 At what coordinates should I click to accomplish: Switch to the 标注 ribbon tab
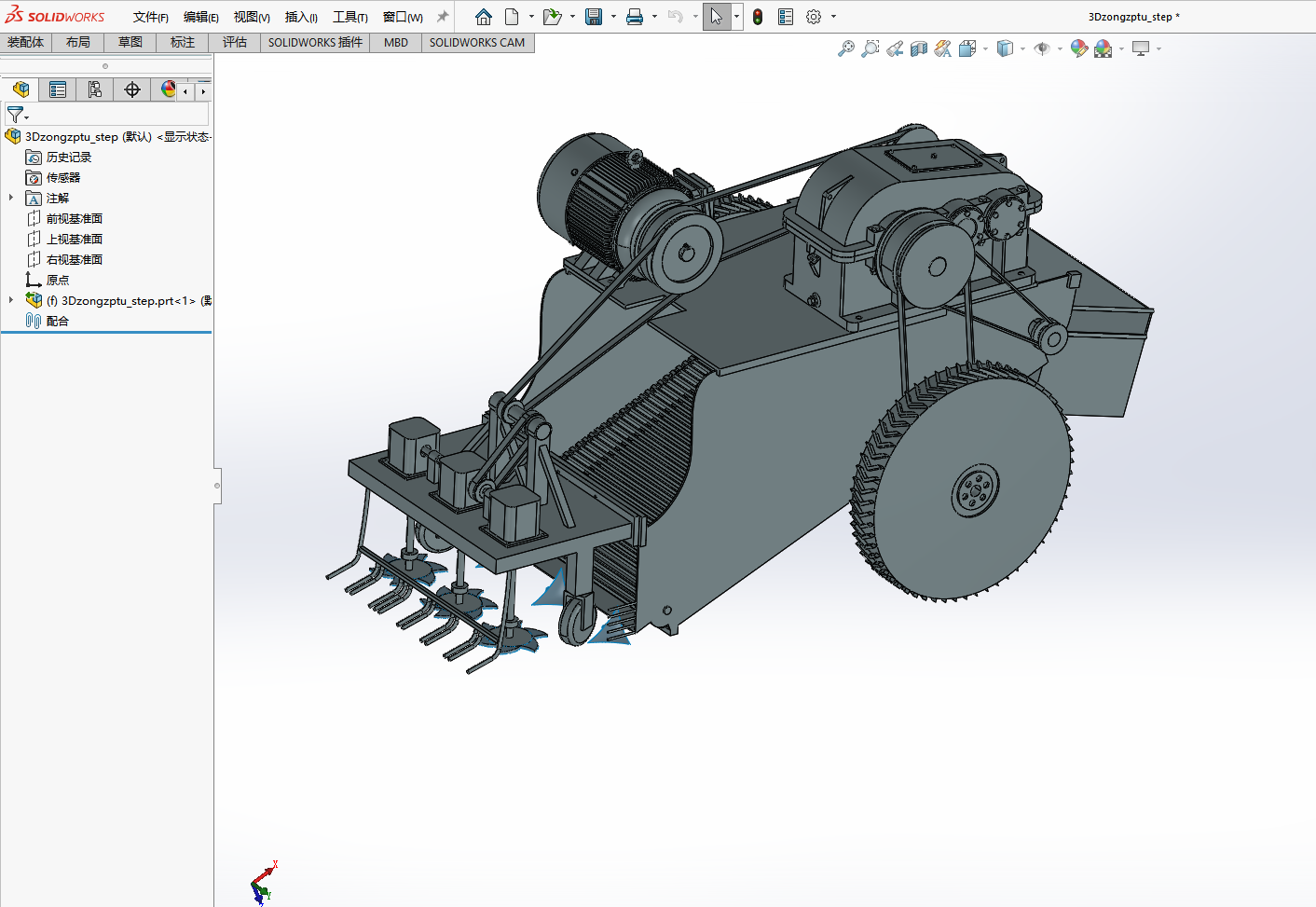pyautogui.click(x=183, y=42)
